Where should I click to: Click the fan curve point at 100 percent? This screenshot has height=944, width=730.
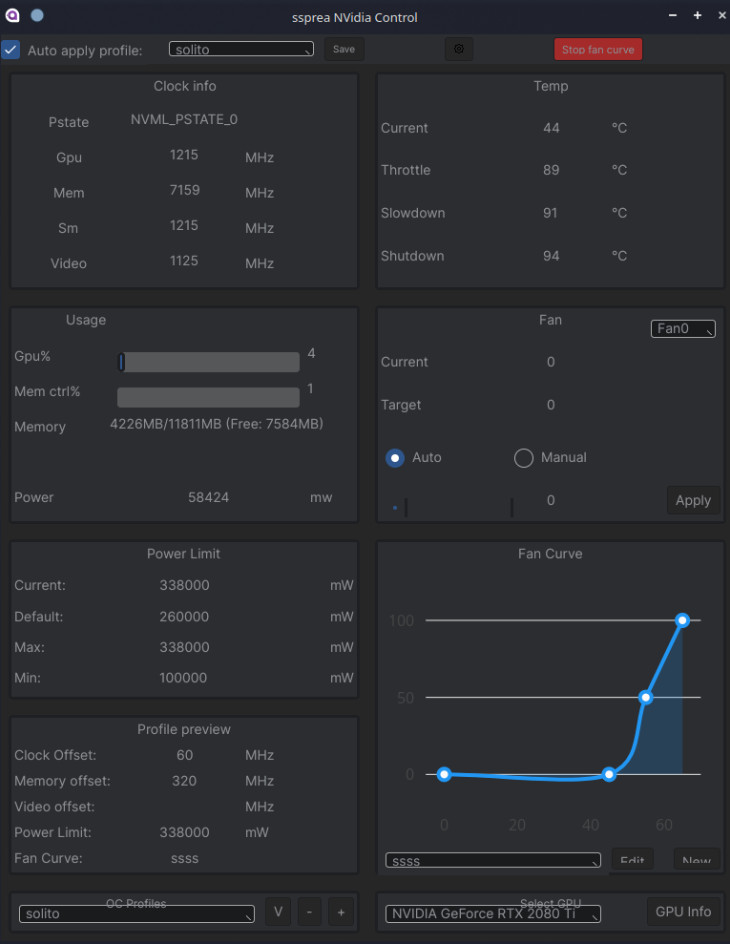pyautogui.click(x=682, y=620)
